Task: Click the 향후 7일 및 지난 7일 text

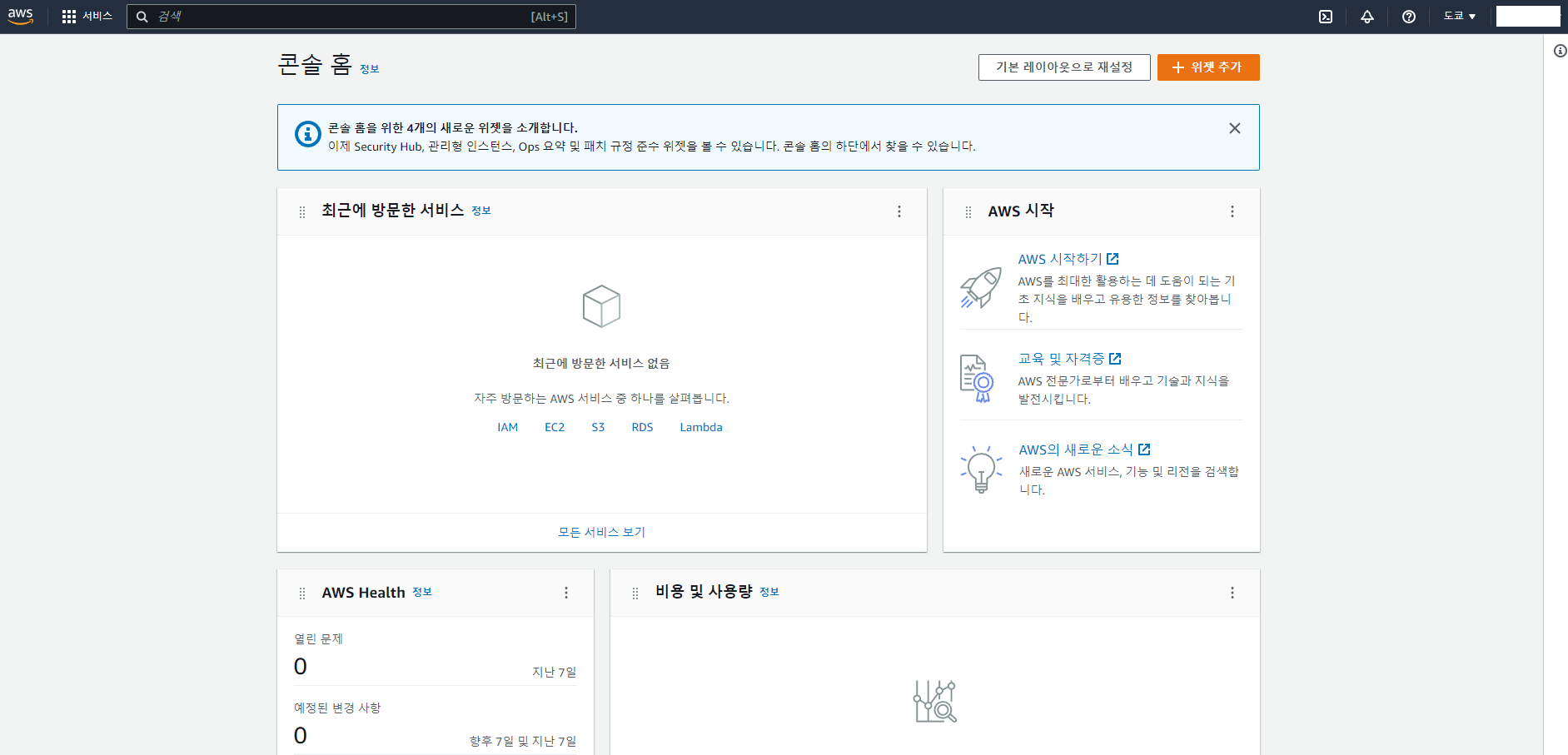Action: point(523,741)
